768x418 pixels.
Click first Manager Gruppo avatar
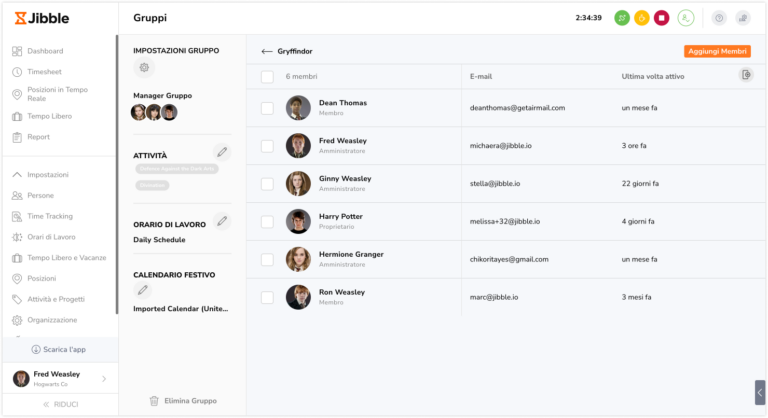[139, 112]
